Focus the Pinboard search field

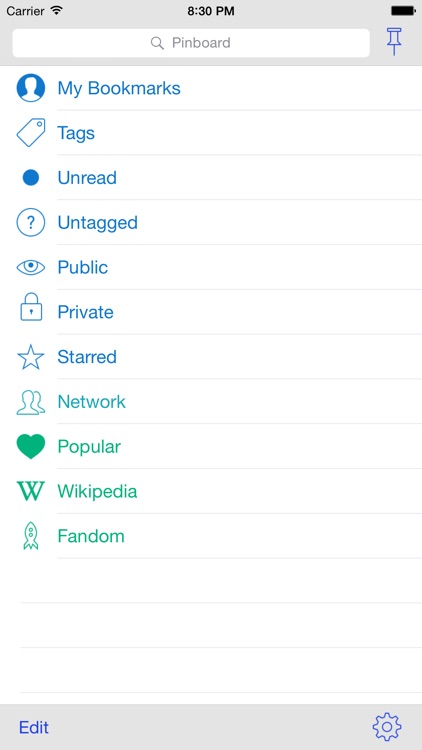[x=191, y=43]
